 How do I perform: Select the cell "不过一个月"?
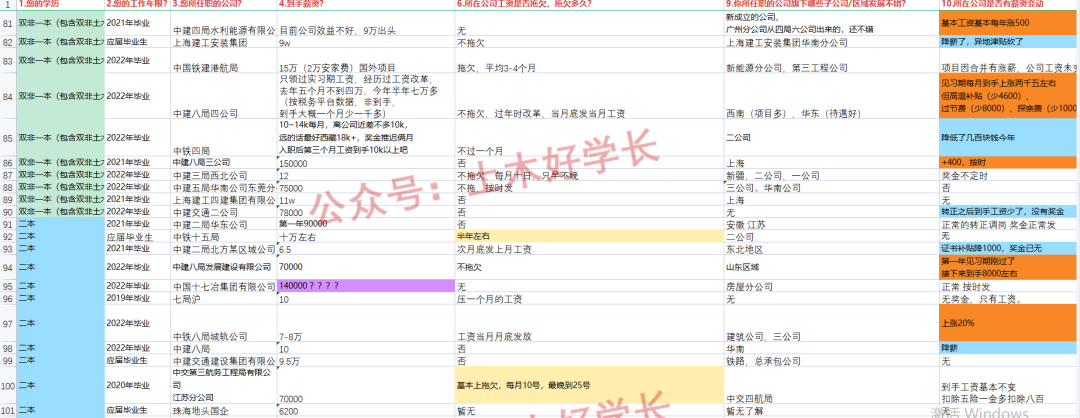click(x=589, y=138)
